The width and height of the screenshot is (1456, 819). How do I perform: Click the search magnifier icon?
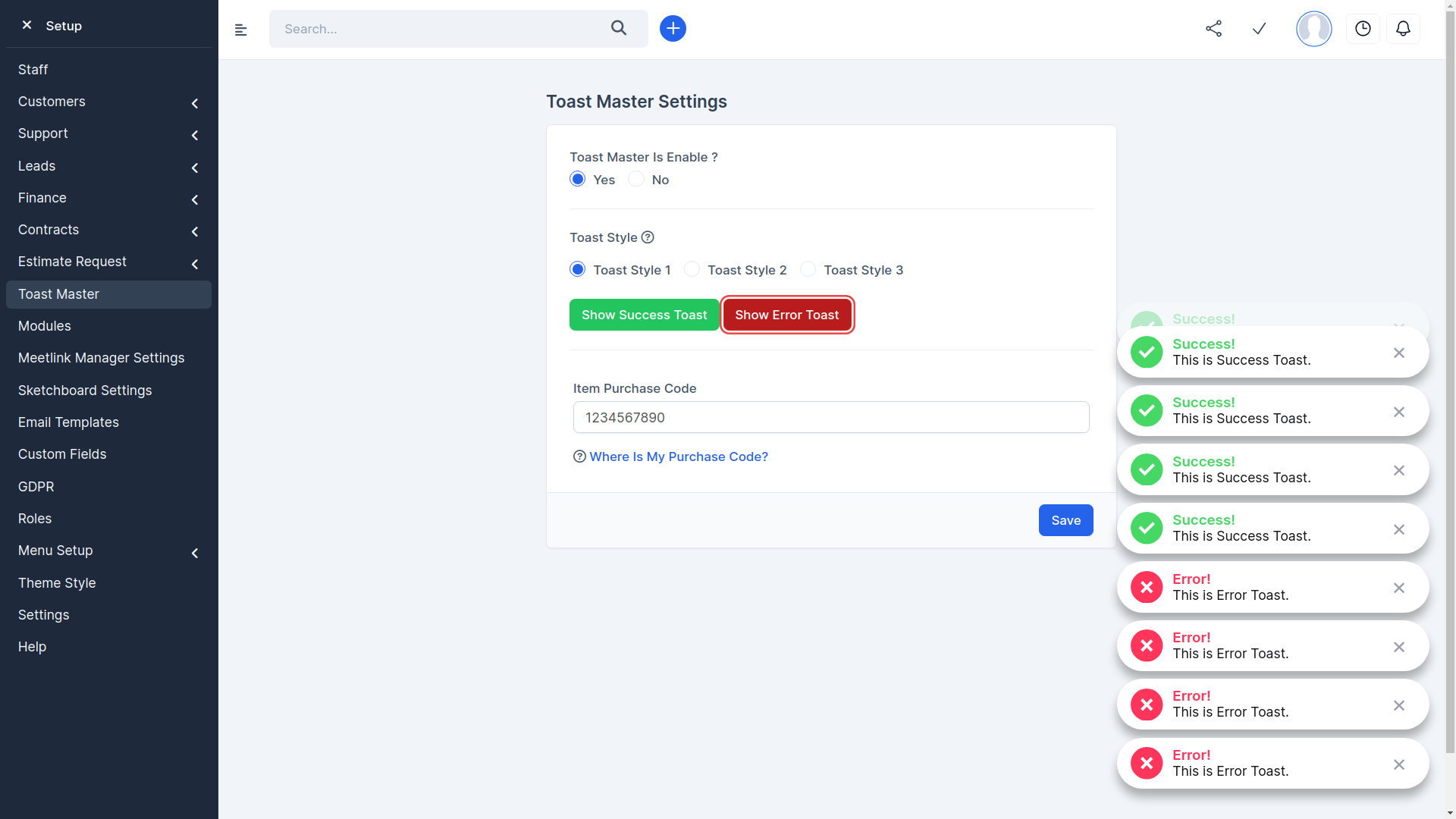pyautogui.click(x=619, y=28)
